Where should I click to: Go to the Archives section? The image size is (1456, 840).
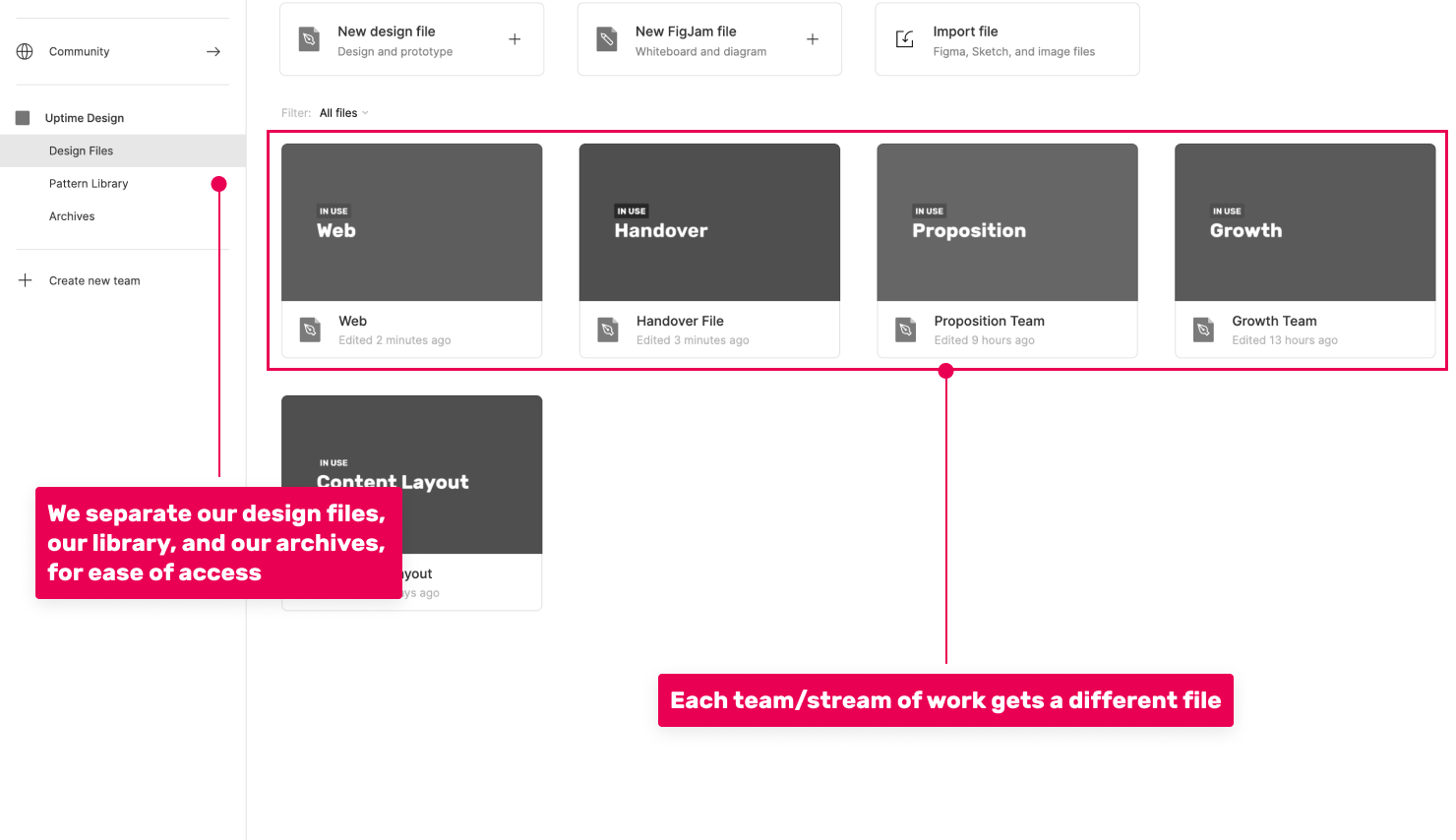(72, 216)
